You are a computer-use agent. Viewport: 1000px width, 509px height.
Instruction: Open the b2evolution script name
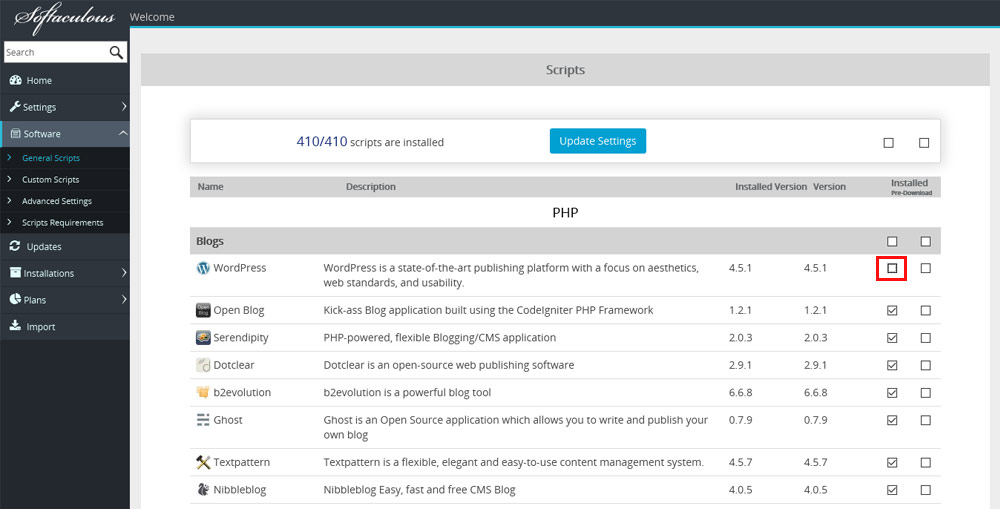pyautogui.click(x=242, y=392)
